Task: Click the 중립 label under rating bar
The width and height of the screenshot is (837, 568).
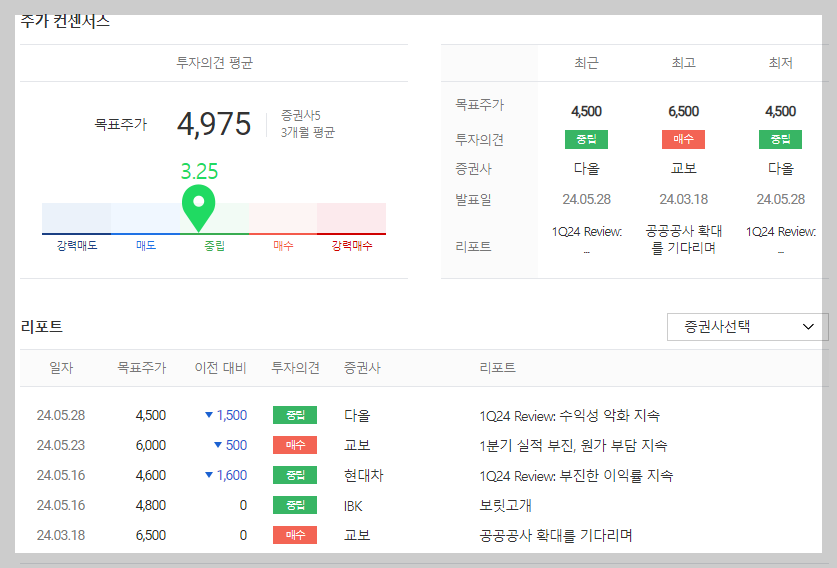Action: pyautogui.click(x=215, y=246)
